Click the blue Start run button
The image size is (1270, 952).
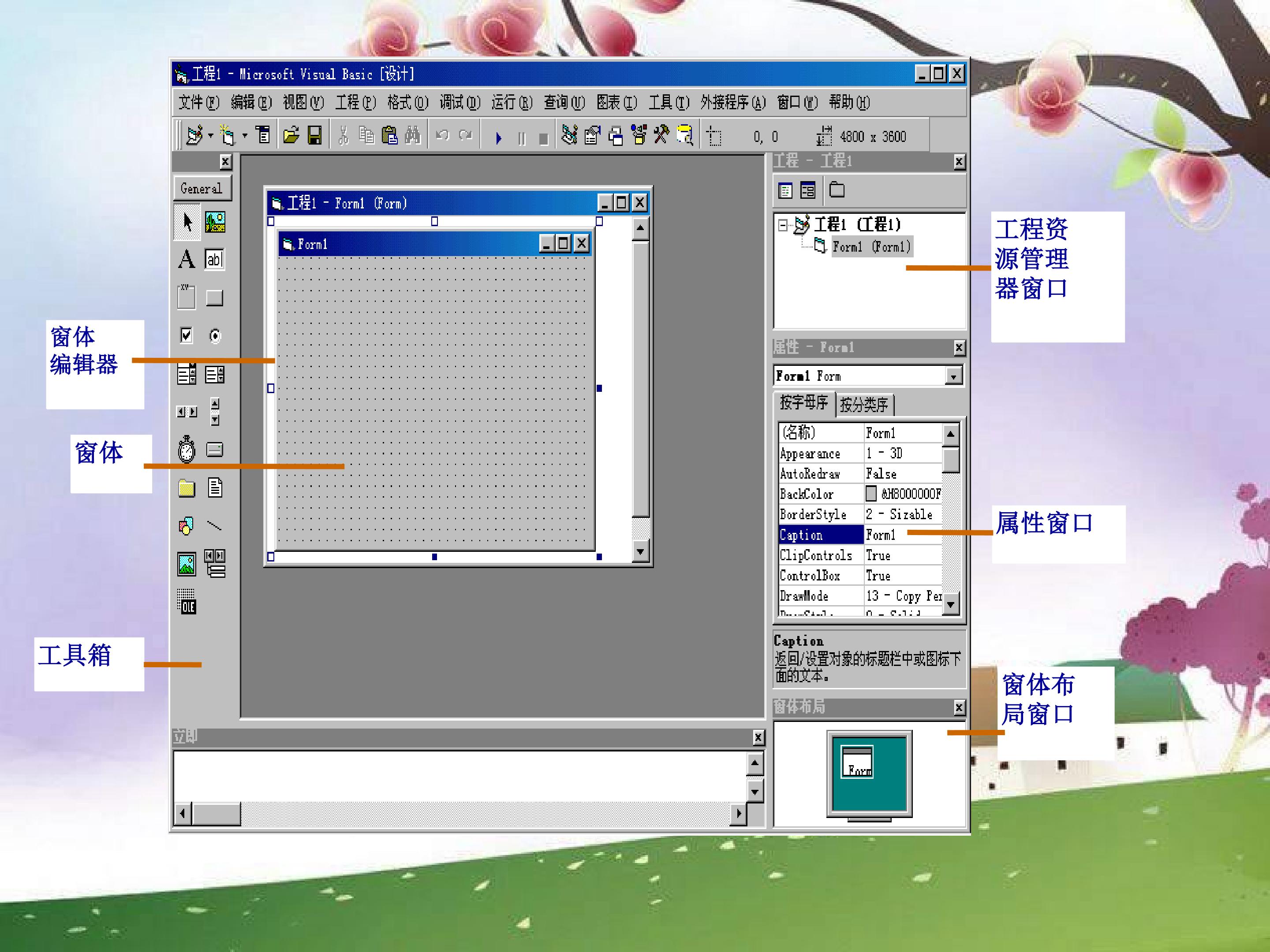point(498,138)
